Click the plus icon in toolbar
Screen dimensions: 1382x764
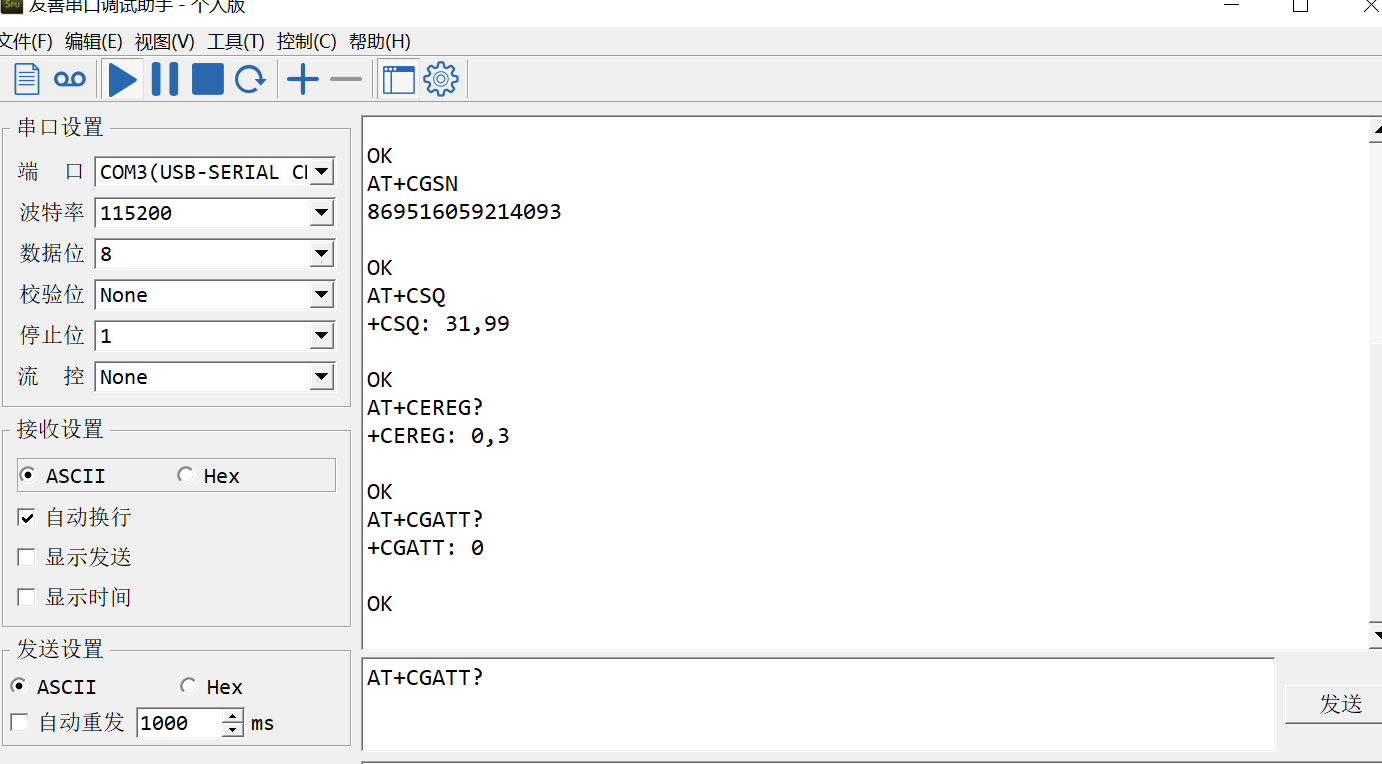[302, 79]
